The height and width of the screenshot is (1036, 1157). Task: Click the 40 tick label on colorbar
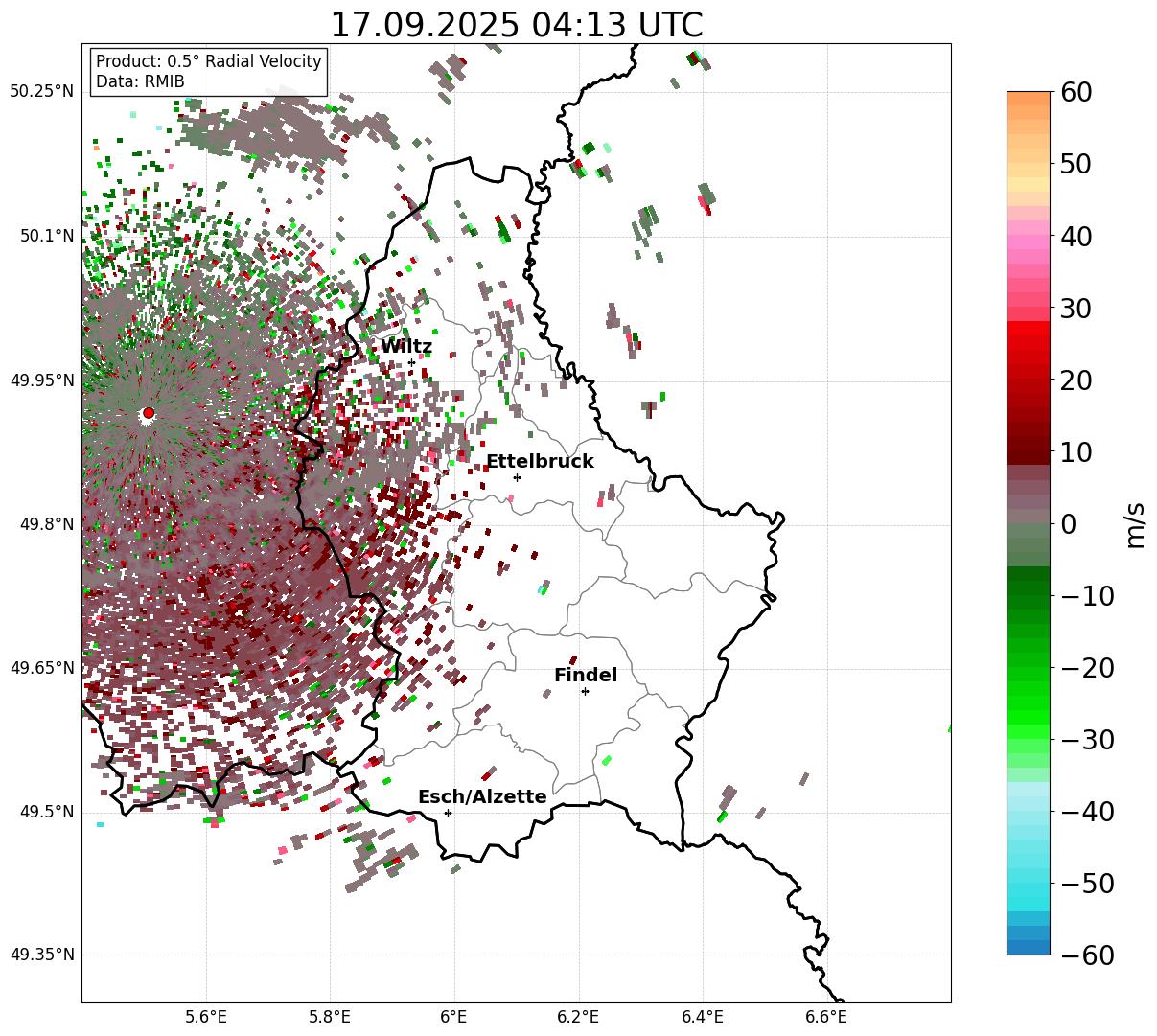pyautogui.click(x=1078, y=236)
